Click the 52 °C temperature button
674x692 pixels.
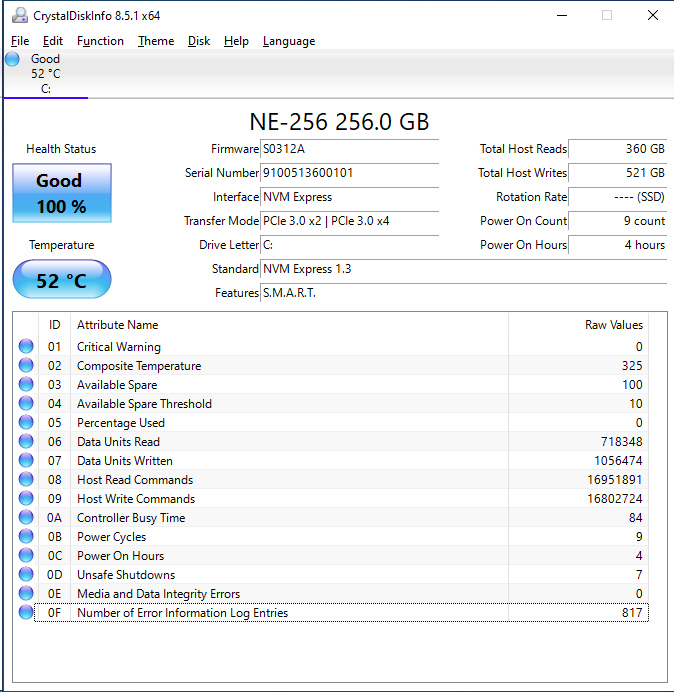pyautogui.click(x=61, y=280)
